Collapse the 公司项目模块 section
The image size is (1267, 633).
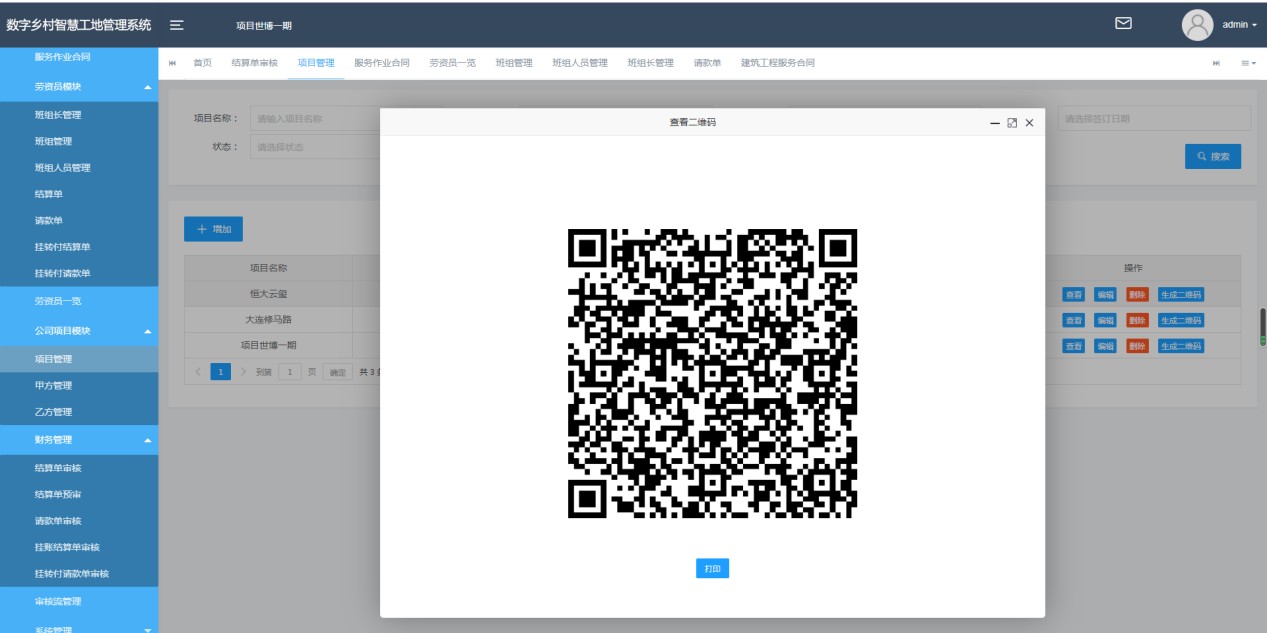(x=79, y=331)
